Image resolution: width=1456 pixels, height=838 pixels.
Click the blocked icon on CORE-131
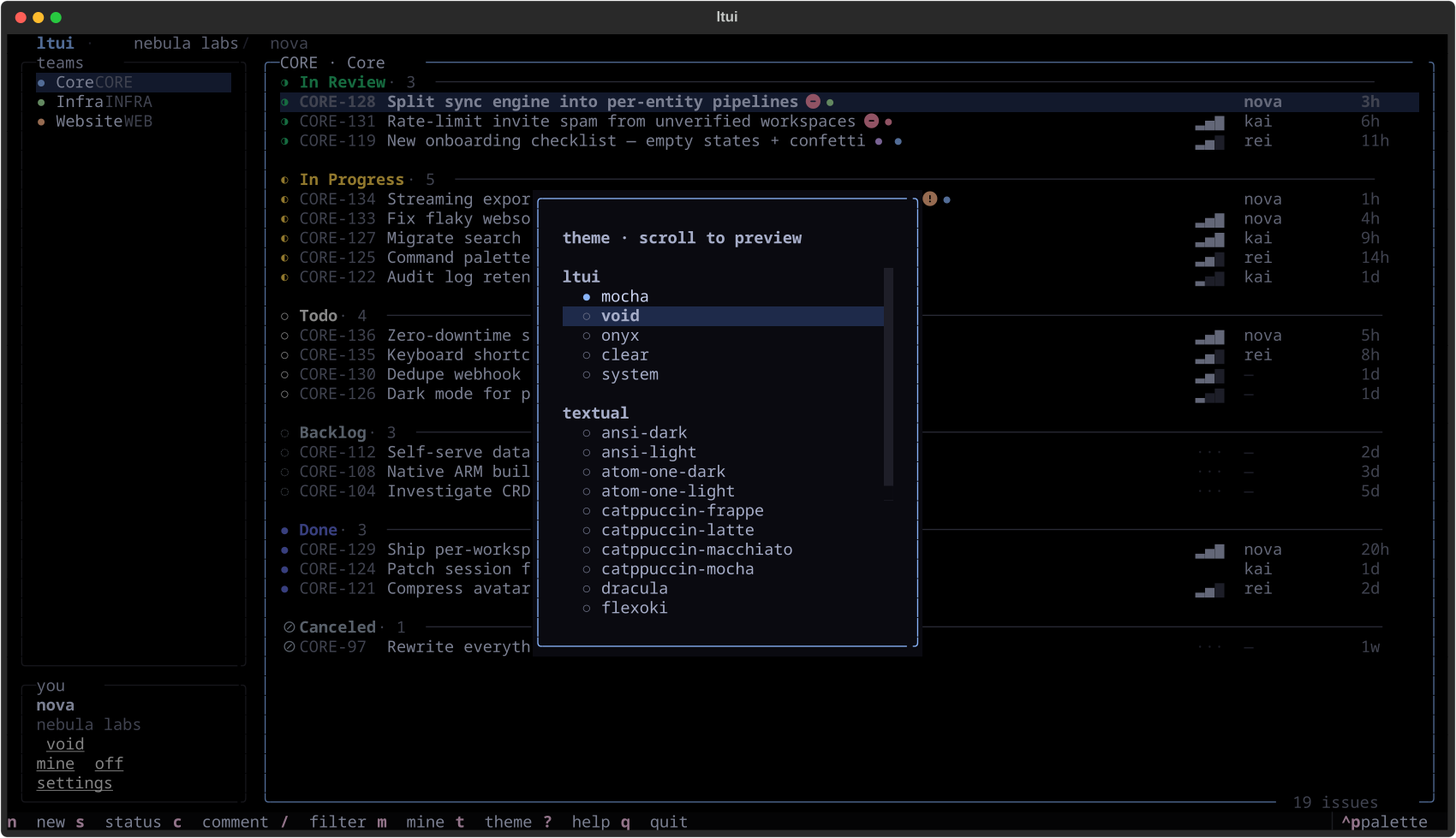[x=872, y=122]
